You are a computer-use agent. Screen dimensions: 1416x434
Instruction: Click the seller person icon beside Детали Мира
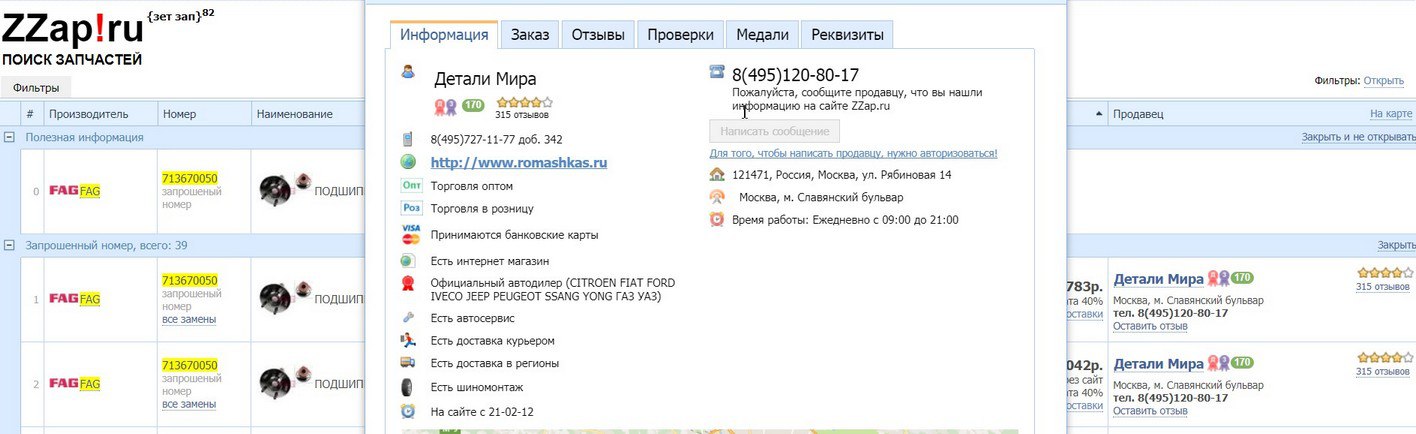(408, 72)
